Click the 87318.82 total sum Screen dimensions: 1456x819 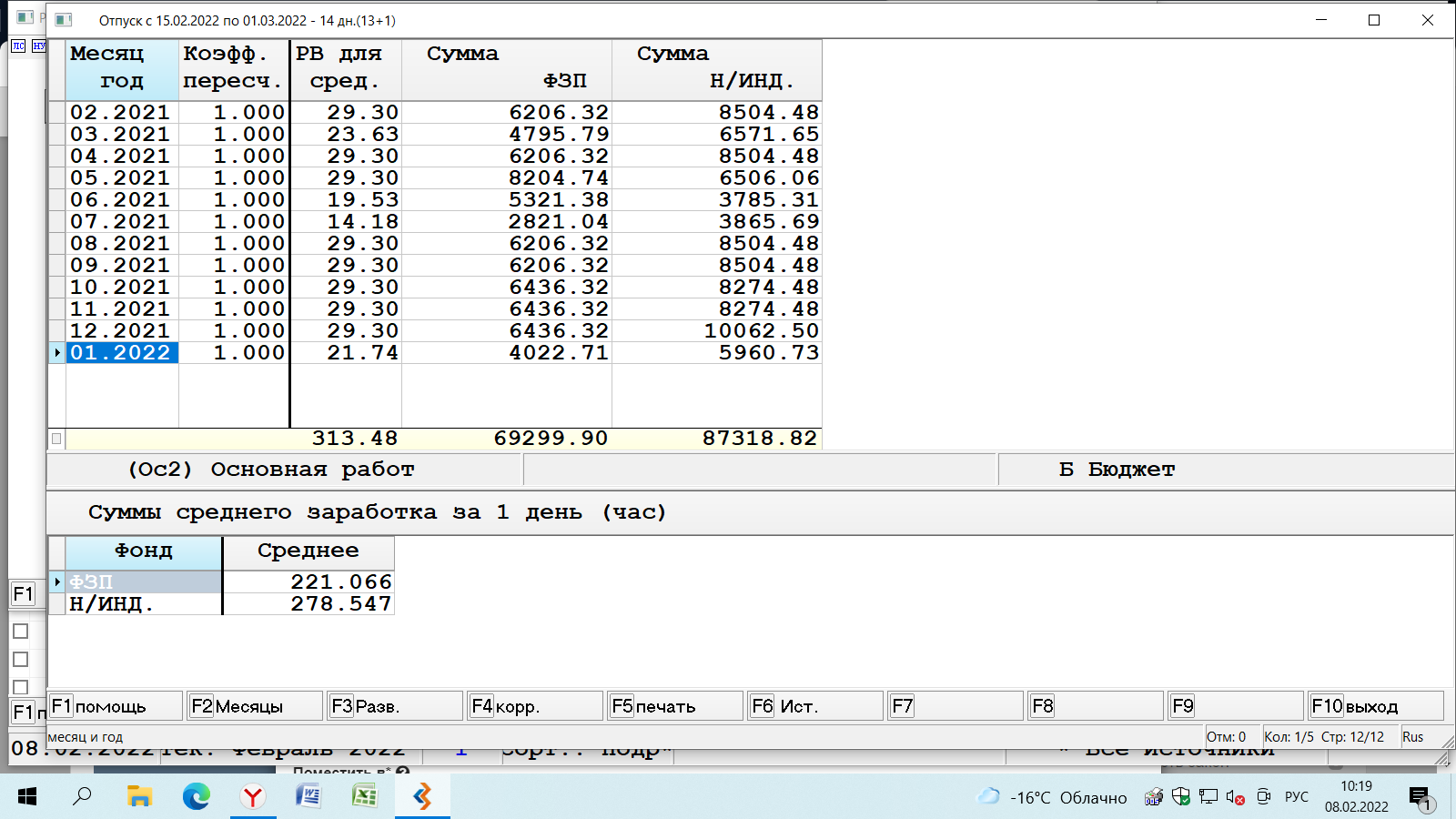(760, 439)
